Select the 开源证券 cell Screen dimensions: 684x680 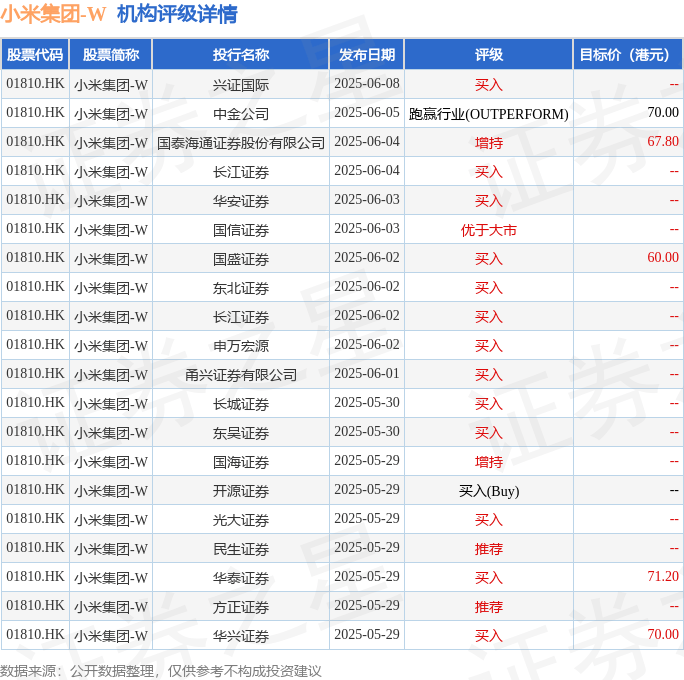241,491
